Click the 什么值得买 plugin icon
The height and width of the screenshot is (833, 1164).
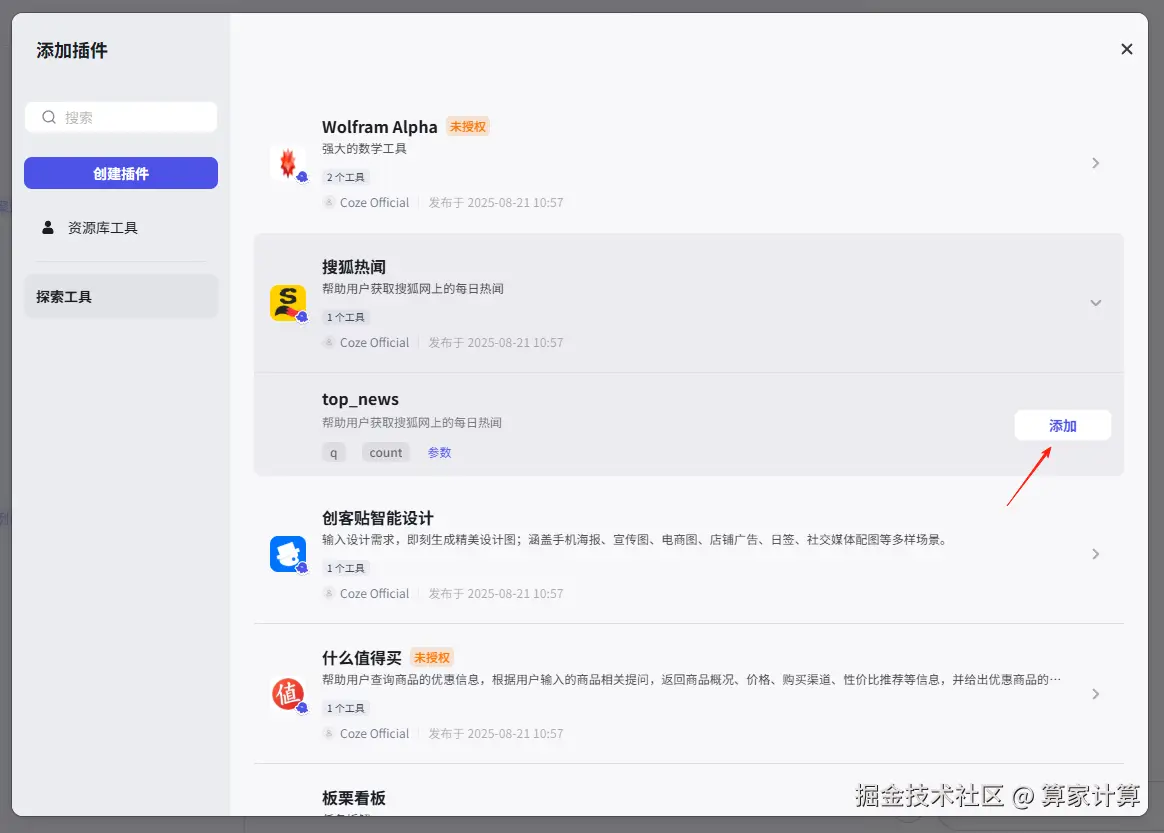[x=288, y=694]
